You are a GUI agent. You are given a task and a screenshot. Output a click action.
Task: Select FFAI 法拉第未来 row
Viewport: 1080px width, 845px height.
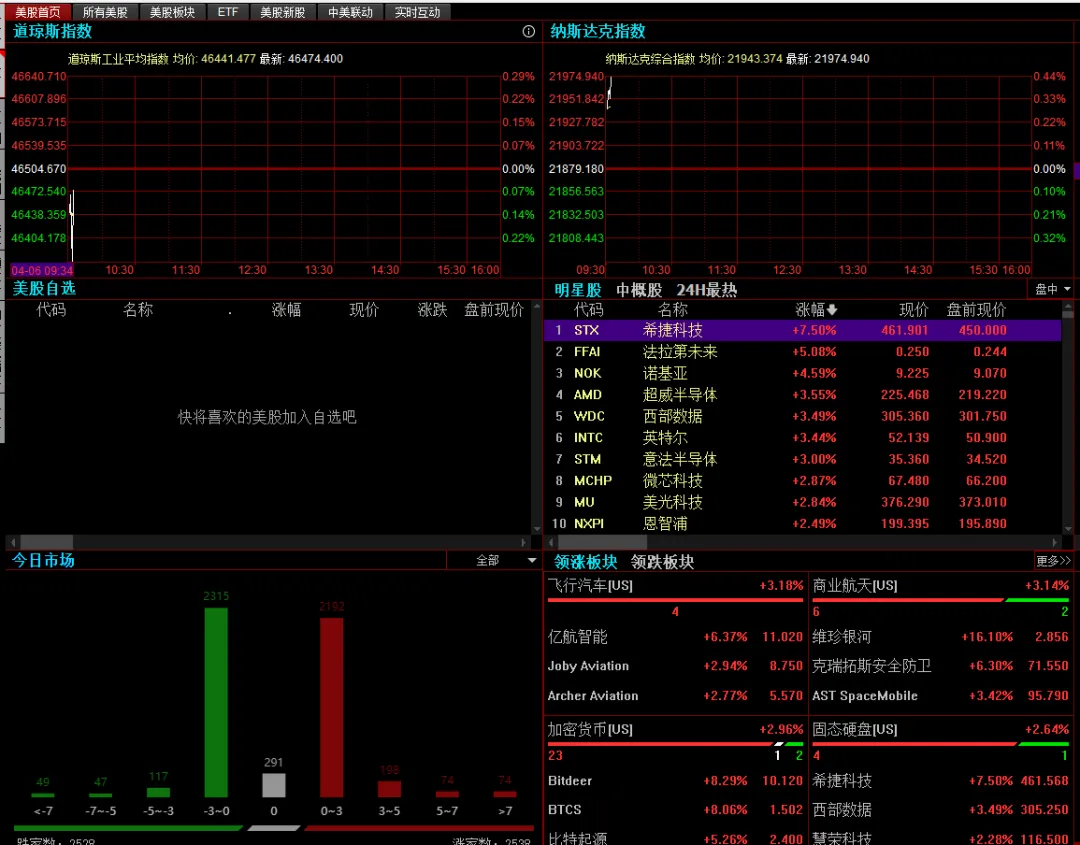pos(802,352)
